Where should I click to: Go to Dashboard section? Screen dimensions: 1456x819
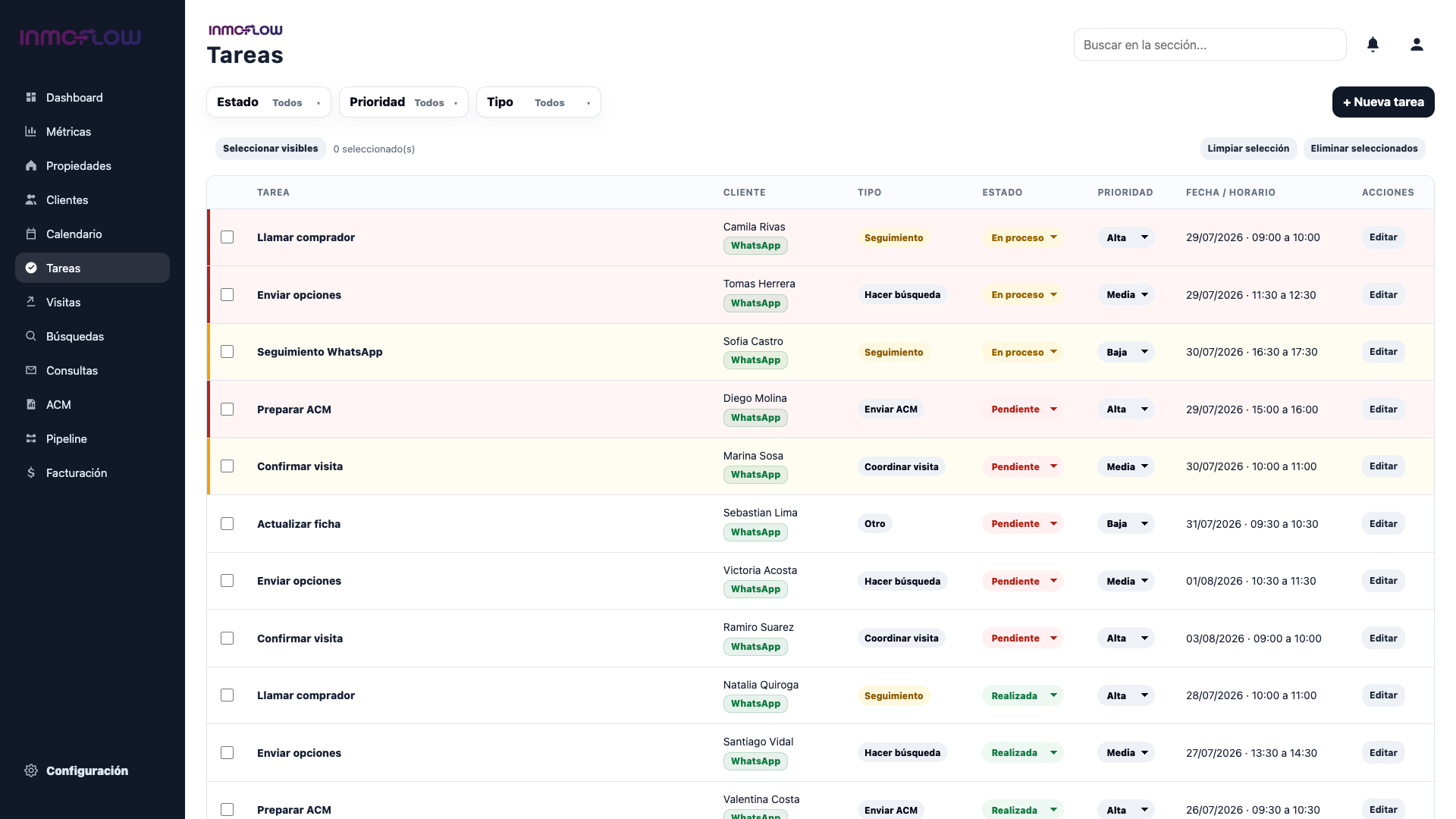point(93,97)
